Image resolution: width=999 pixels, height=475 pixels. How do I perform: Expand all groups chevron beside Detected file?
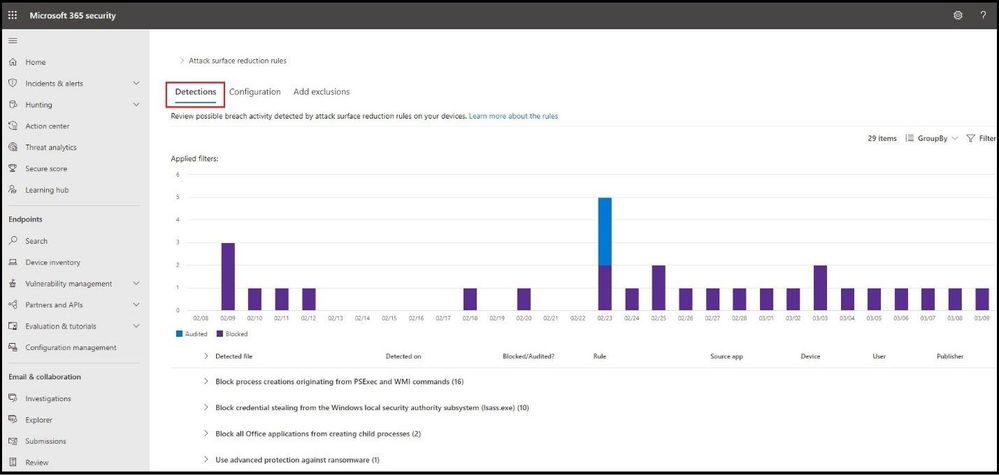(206, 356)
